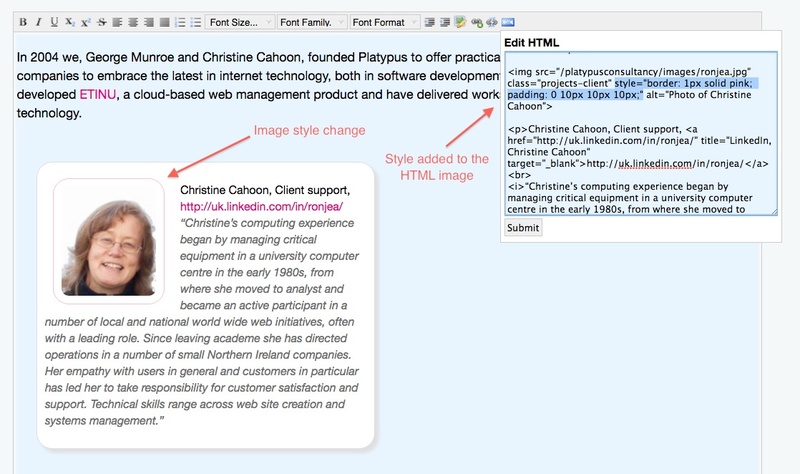This screenshot has width=800, height=474.
Task: Toggle italic formatting
Action: click(x=39, y=21)
